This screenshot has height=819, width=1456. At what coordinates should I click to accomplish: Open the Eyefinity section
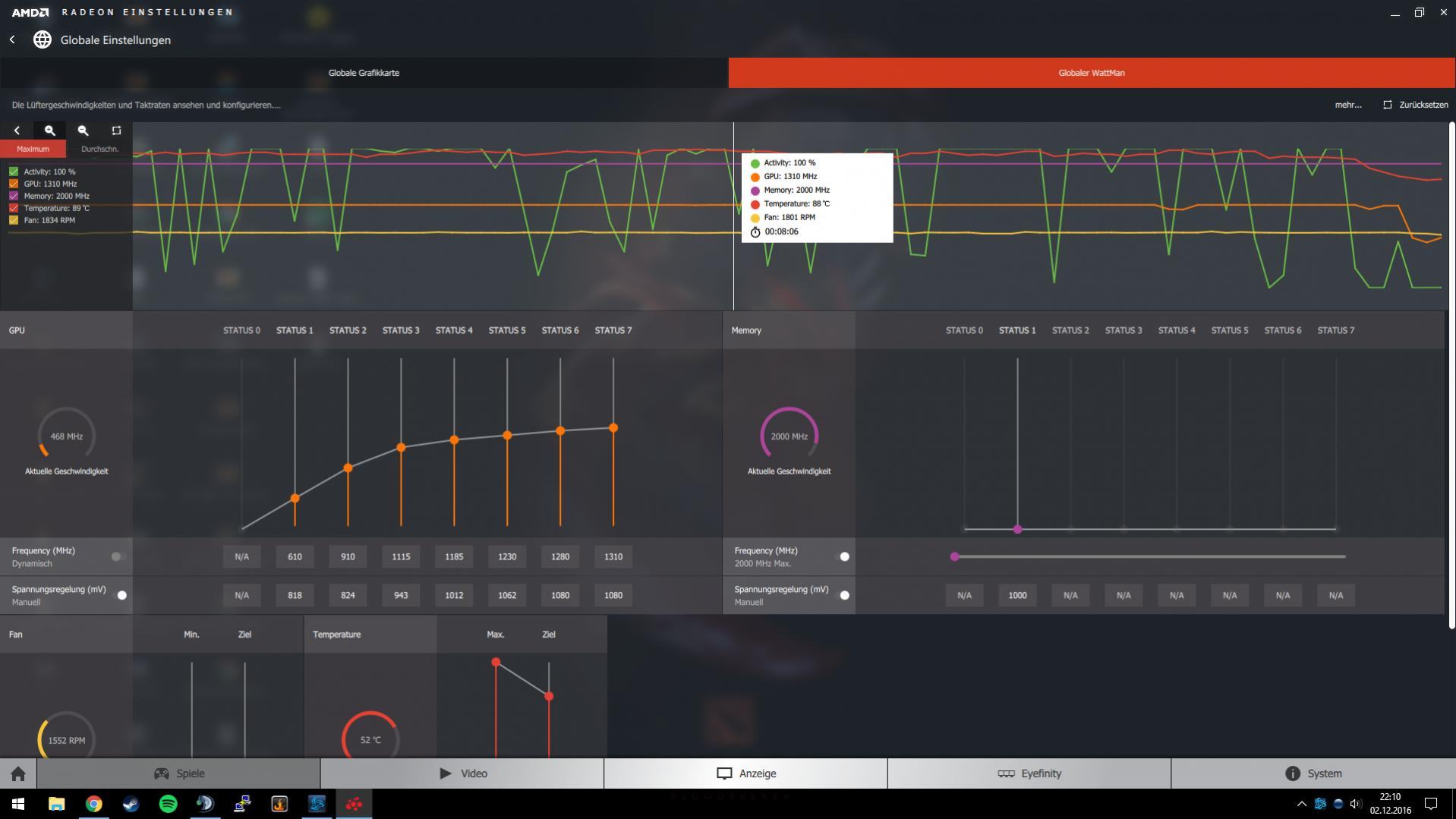tap(1029, 773)
